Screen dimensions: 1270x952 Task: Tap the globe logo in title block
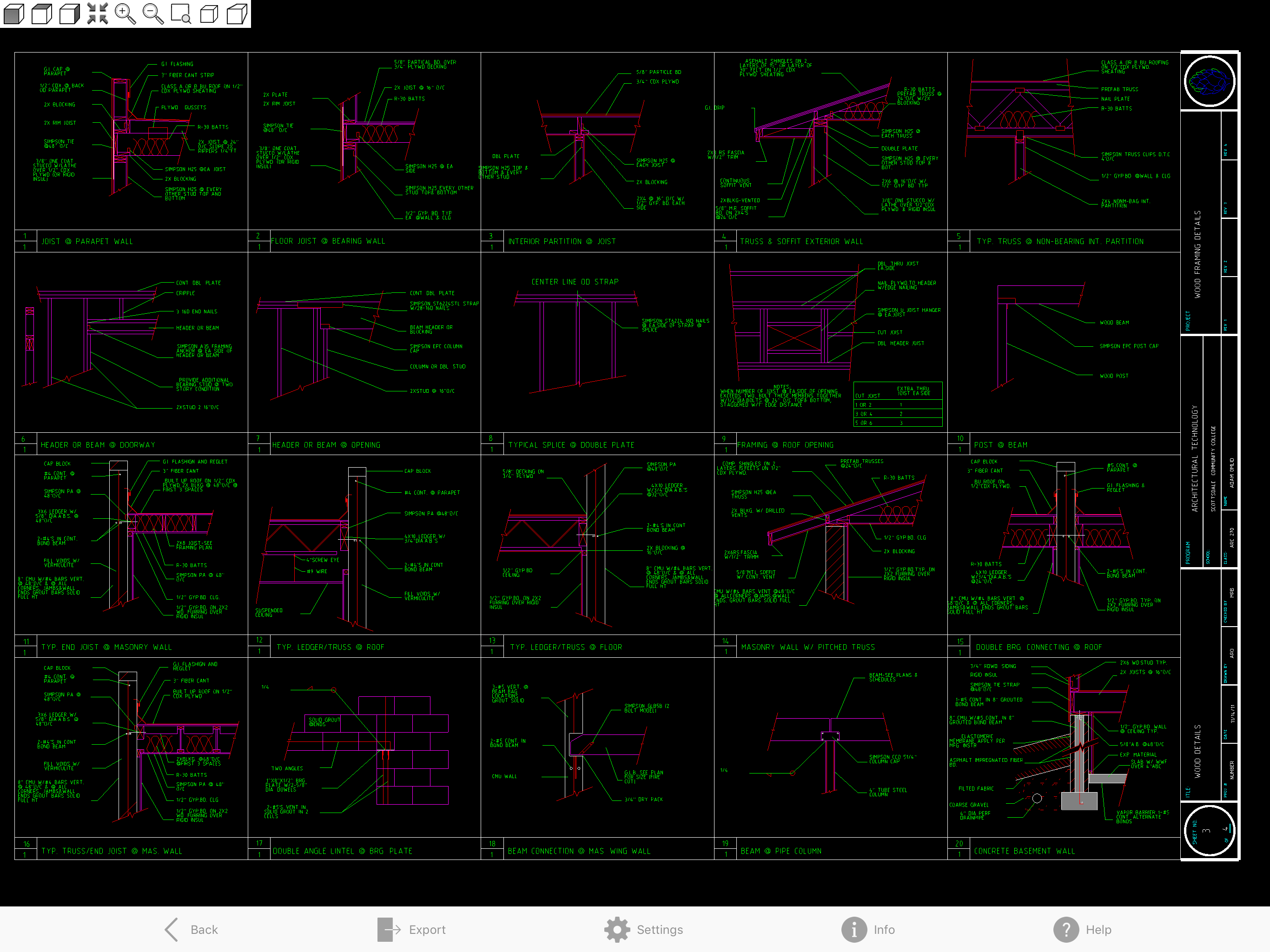tap(1209, 81)
